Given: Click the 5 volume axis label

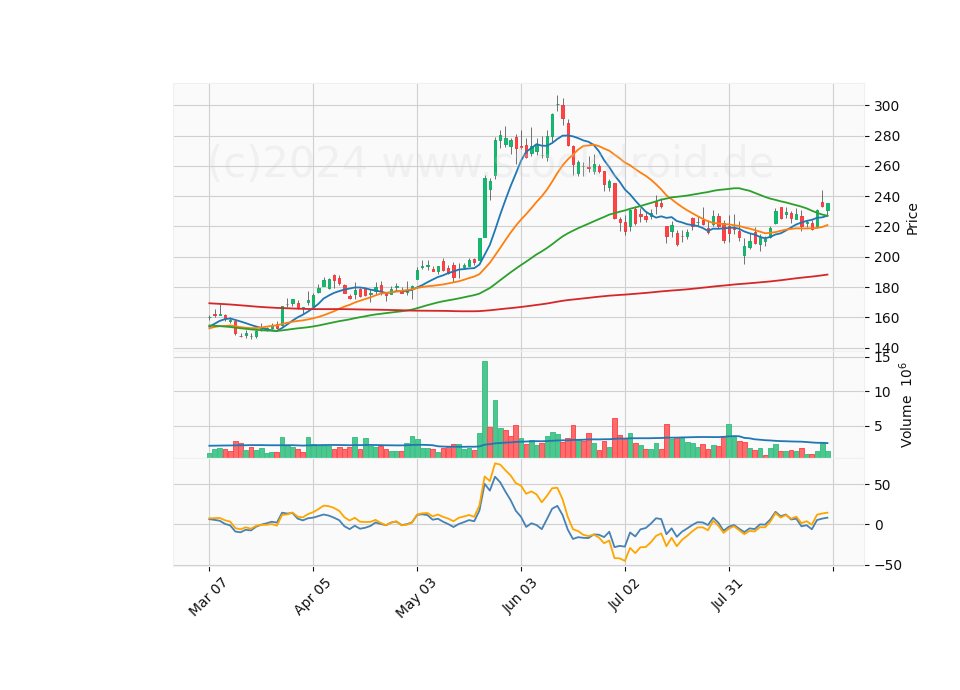Looking at the screenshot, I should 879,426.
